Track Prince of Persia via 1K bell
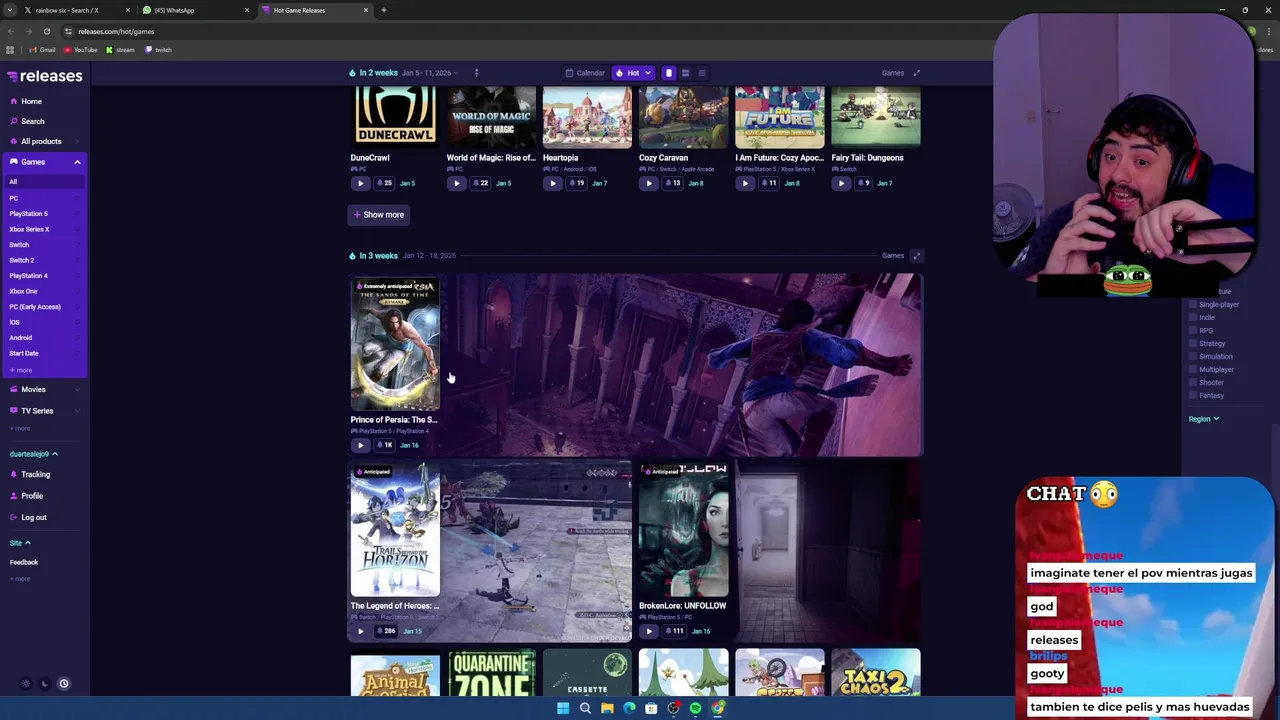The image size is (1280, 720). [384, 445]
